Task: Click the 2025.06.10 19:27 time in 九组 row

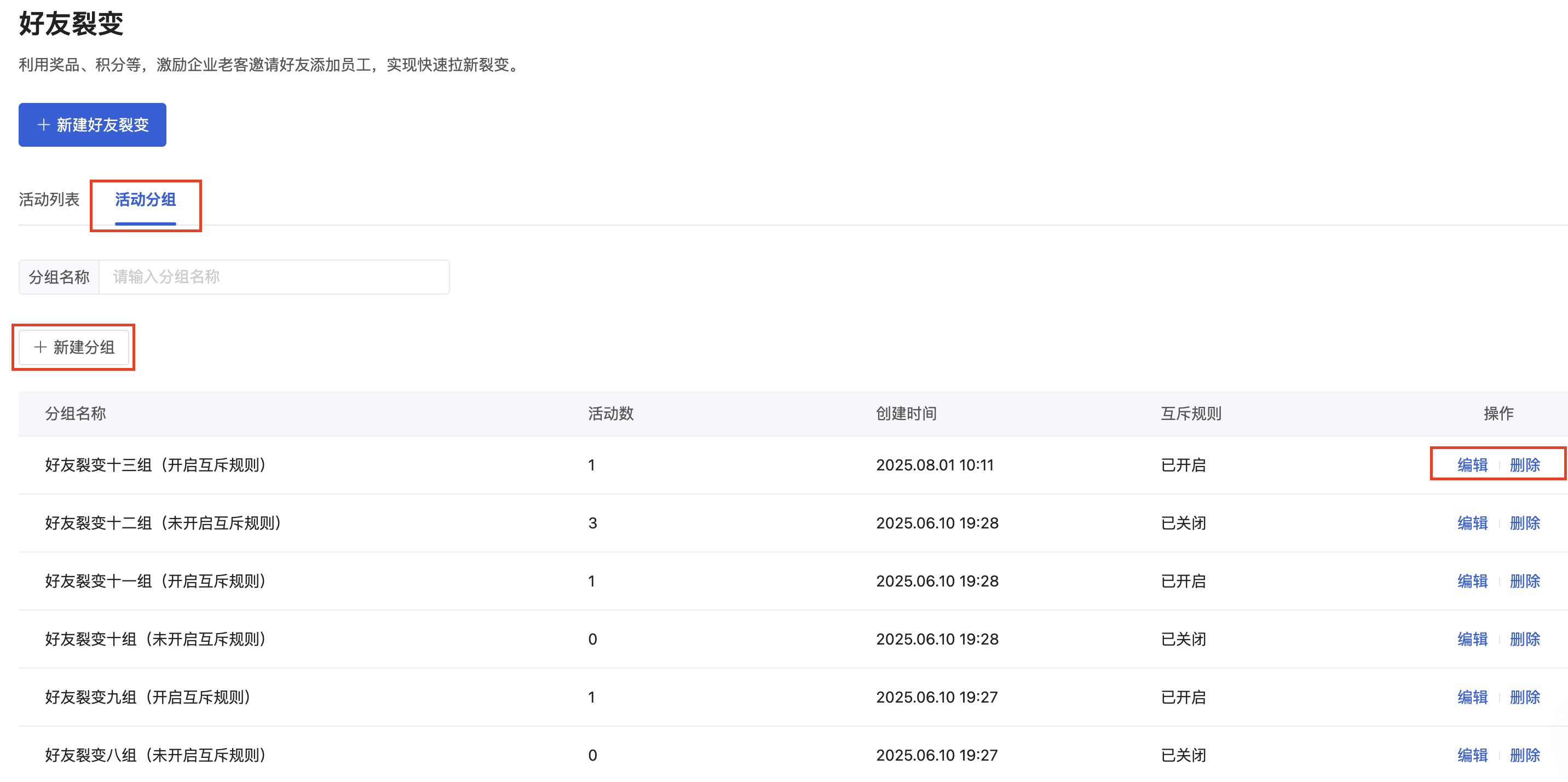Action: [x=937, y=697]
